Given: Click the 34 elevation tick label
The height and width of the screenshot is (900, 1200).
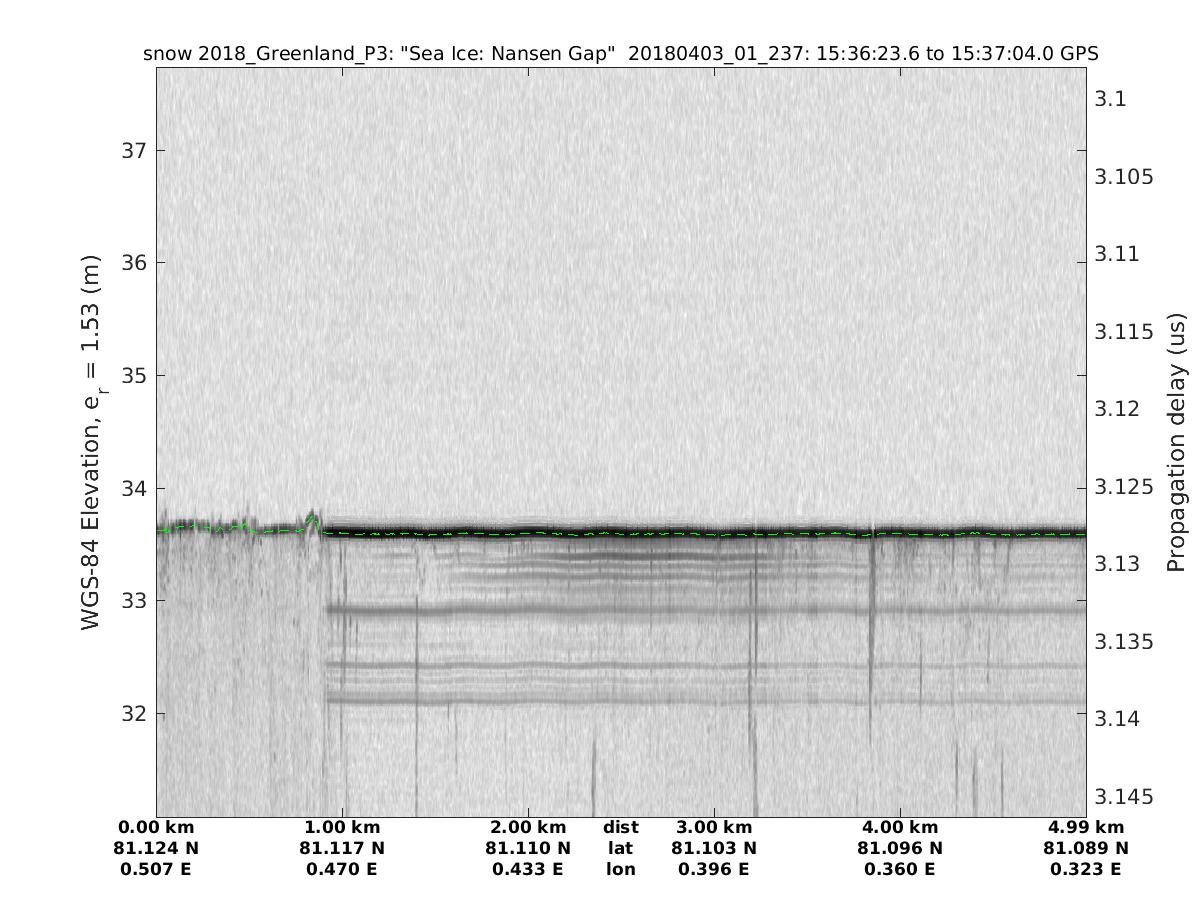Looking at the screenshot, I should [x=134, y=489].
